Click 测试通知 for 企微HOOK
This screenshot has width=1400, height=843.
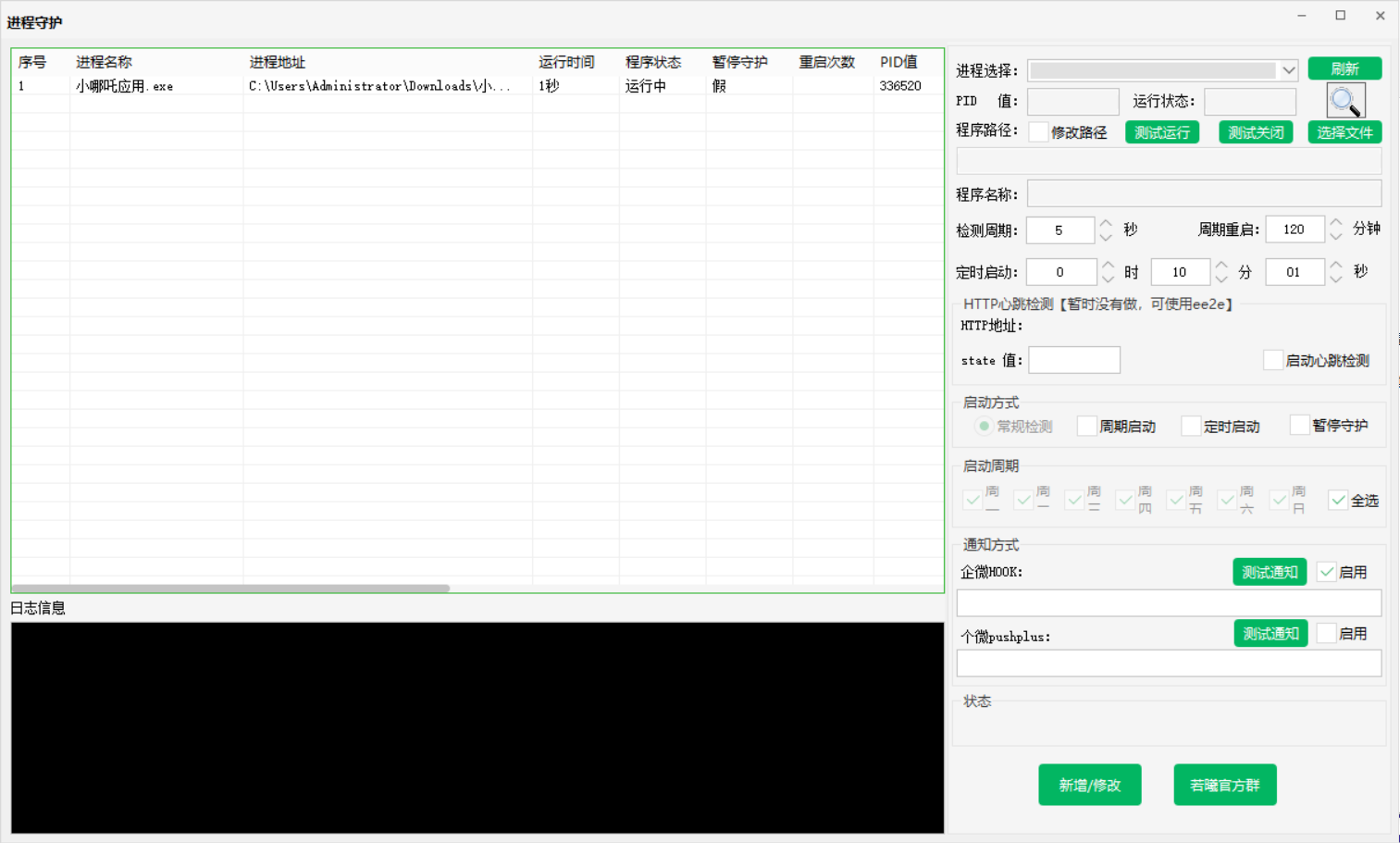[1270, 572]
